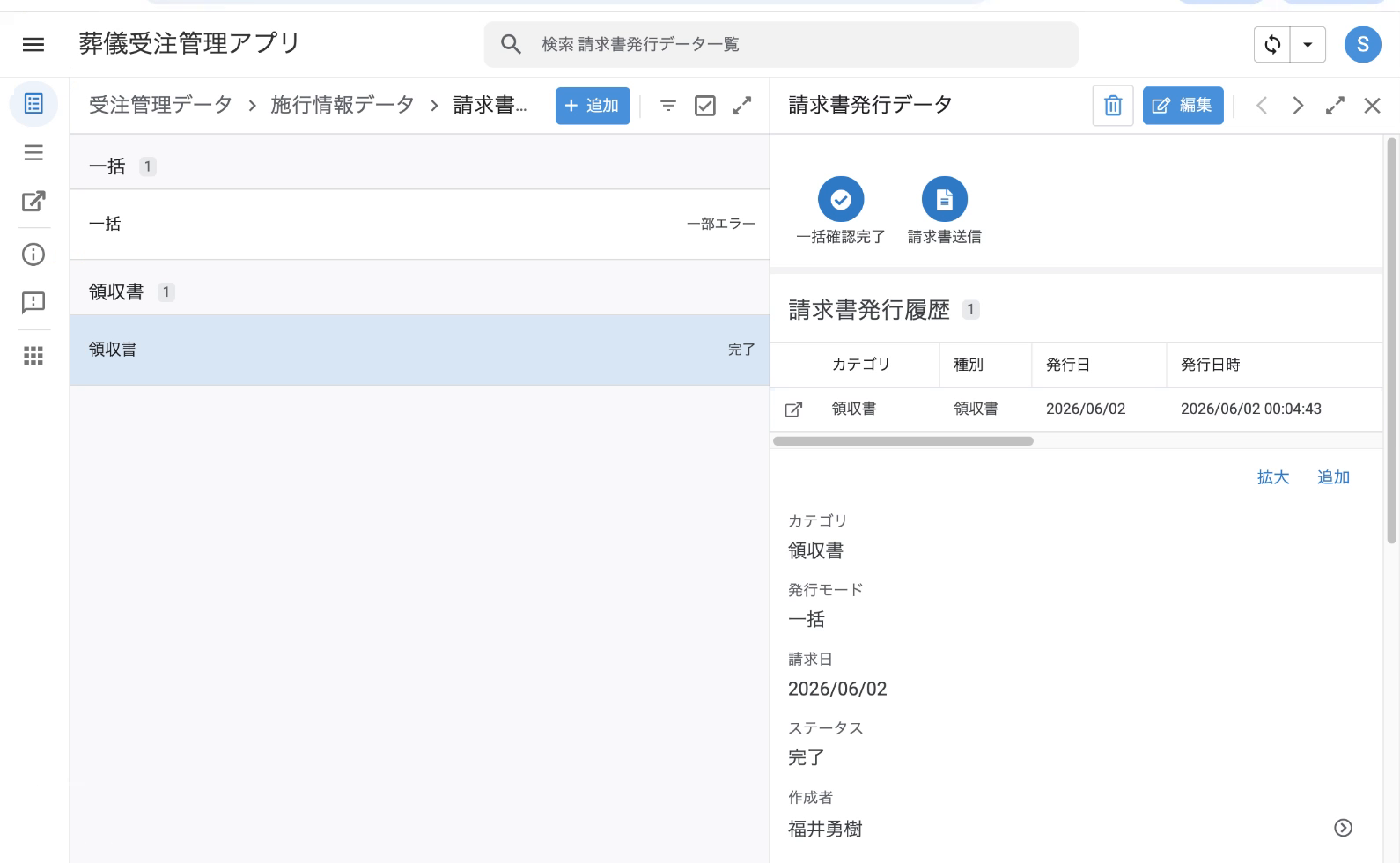
Task: Click the horizontal scrollbar under history table
Action: [903, 441]
